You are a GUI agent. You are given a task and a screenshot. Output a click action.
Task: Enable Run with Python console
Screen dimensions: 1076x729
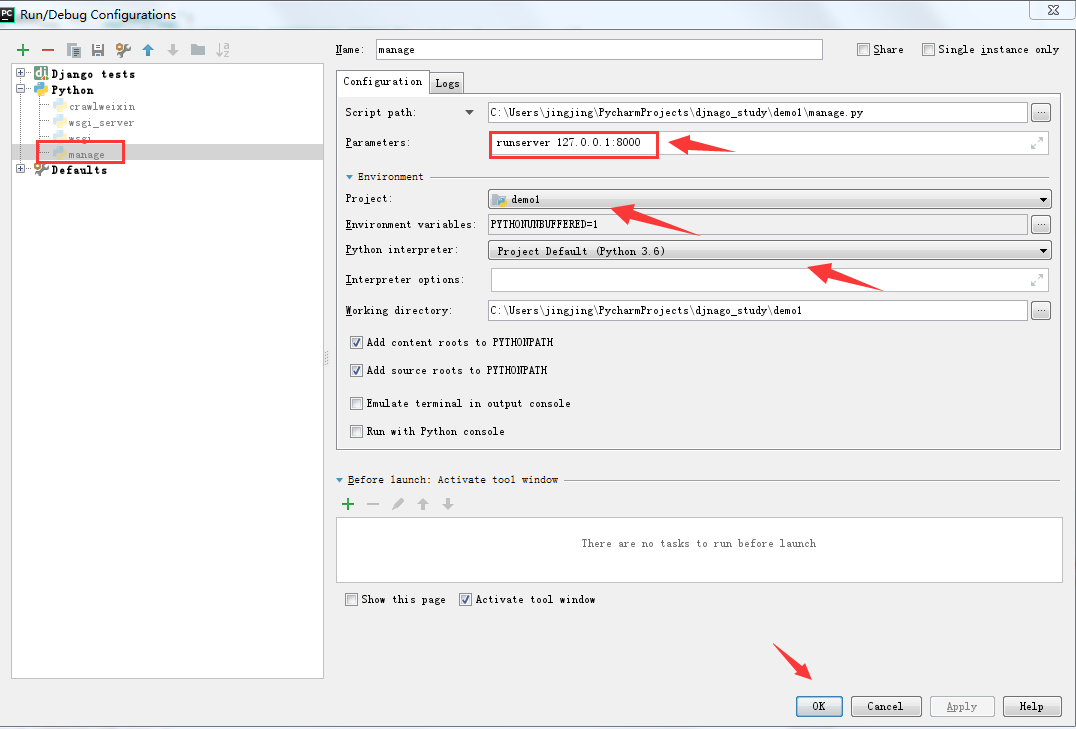[356, 432]
